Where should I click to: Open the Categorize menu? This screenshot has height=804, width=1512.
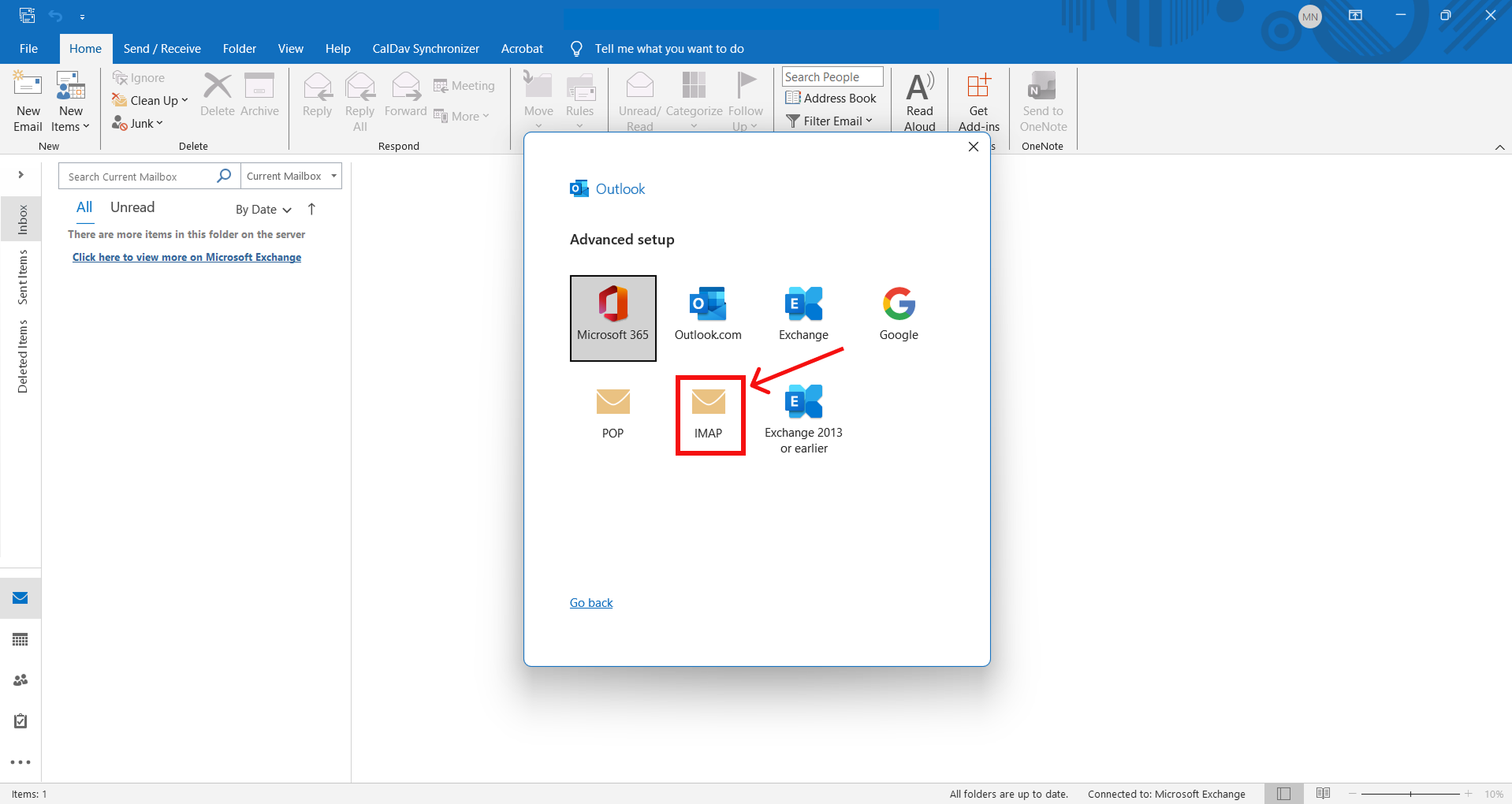pos(695,101)
